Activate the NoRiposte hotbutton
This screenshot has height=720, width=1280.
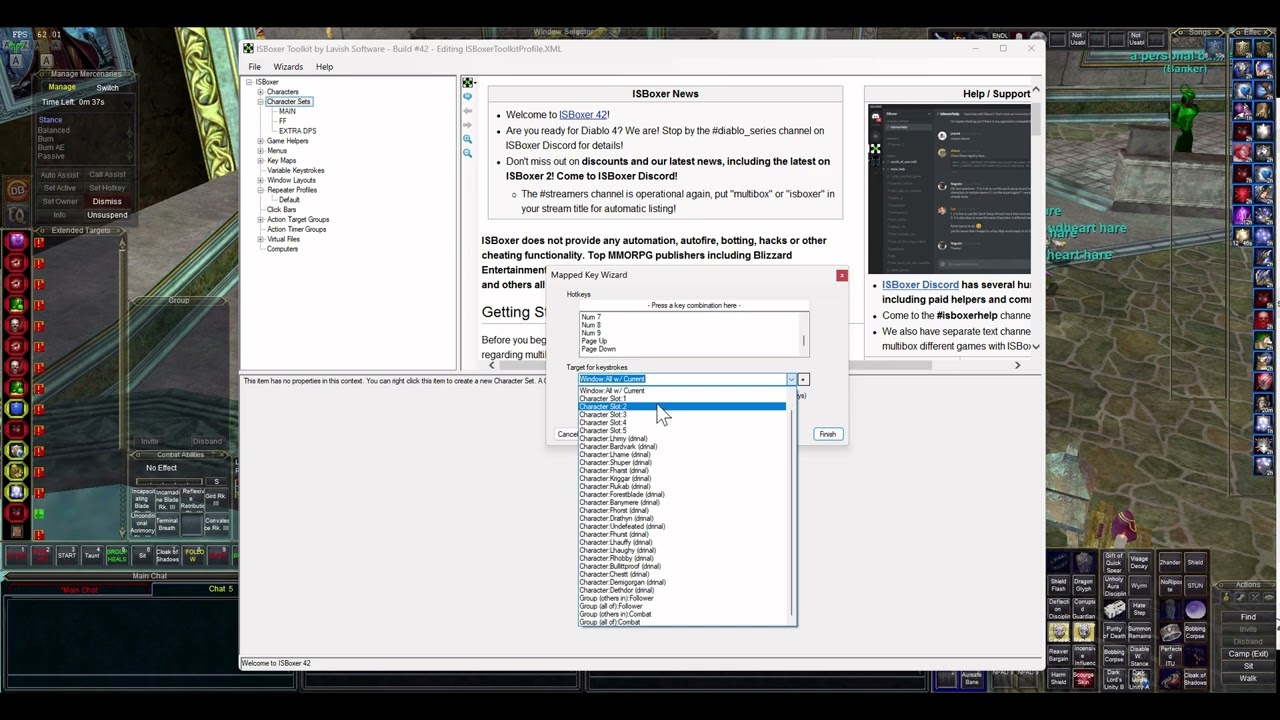pyautogui.click(x=1170, y=586)
